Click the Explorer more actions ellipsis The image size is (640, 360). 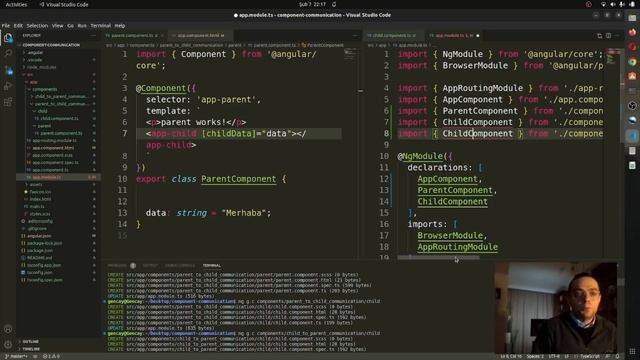coord(93,36)
